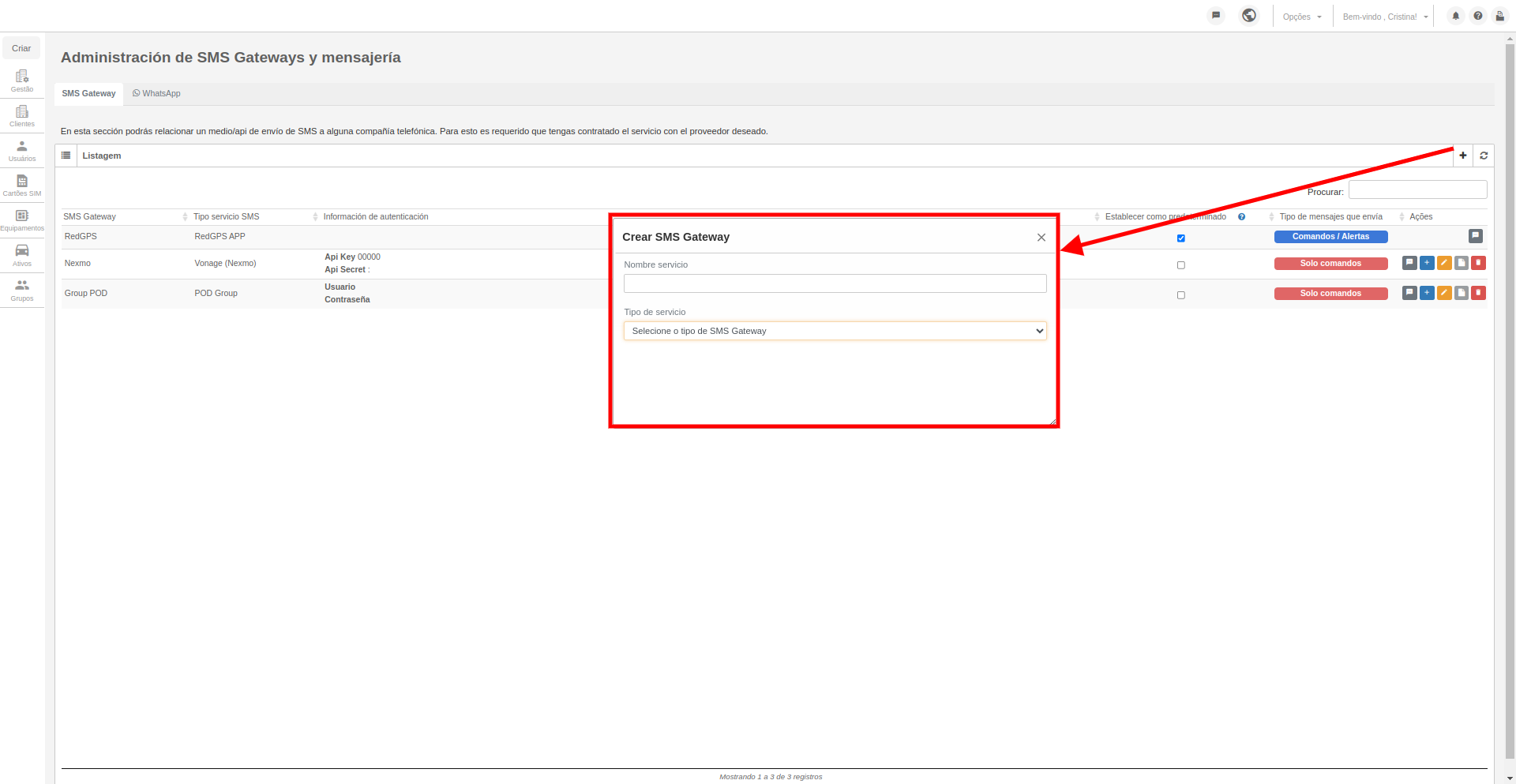1516x784 pixels.
Task: Open Grupos in the sidebar
Action: point(22,291)
